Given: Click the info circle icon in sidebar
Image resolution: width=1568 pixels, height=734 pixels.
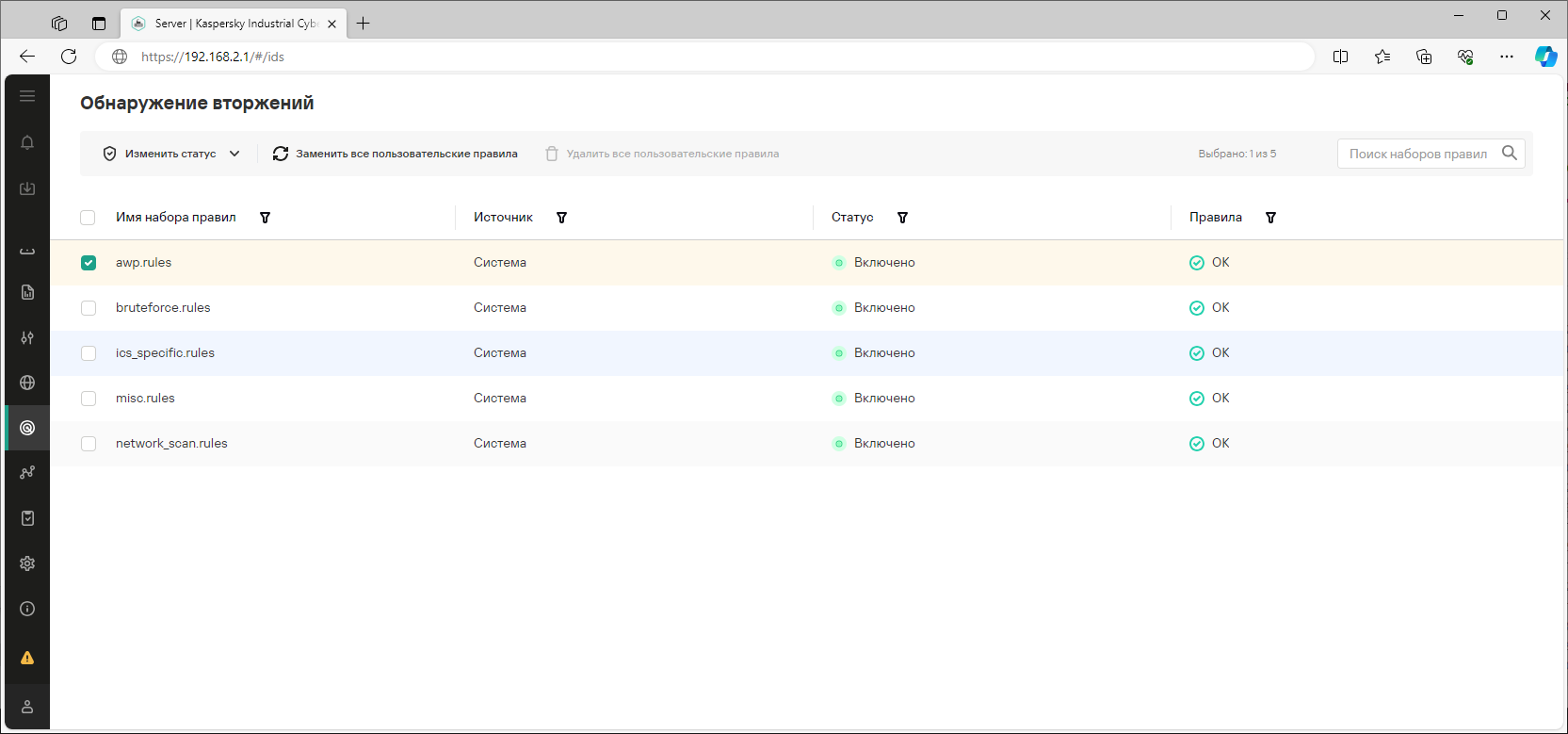Looking at the screenshot, I should click(x=27, y=609).
